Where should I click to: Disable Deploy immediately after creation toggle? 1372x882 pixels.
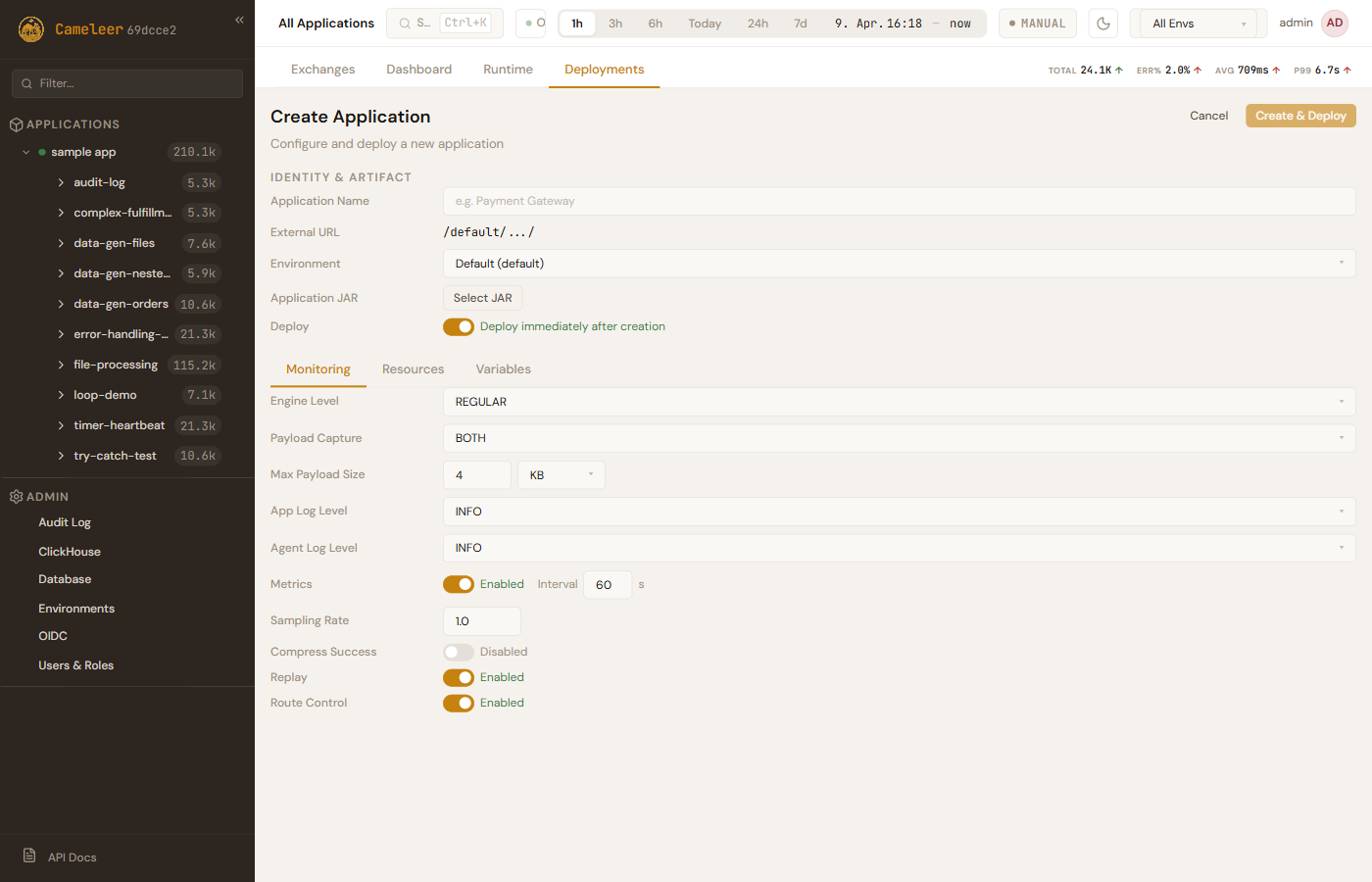coord(458,327)
